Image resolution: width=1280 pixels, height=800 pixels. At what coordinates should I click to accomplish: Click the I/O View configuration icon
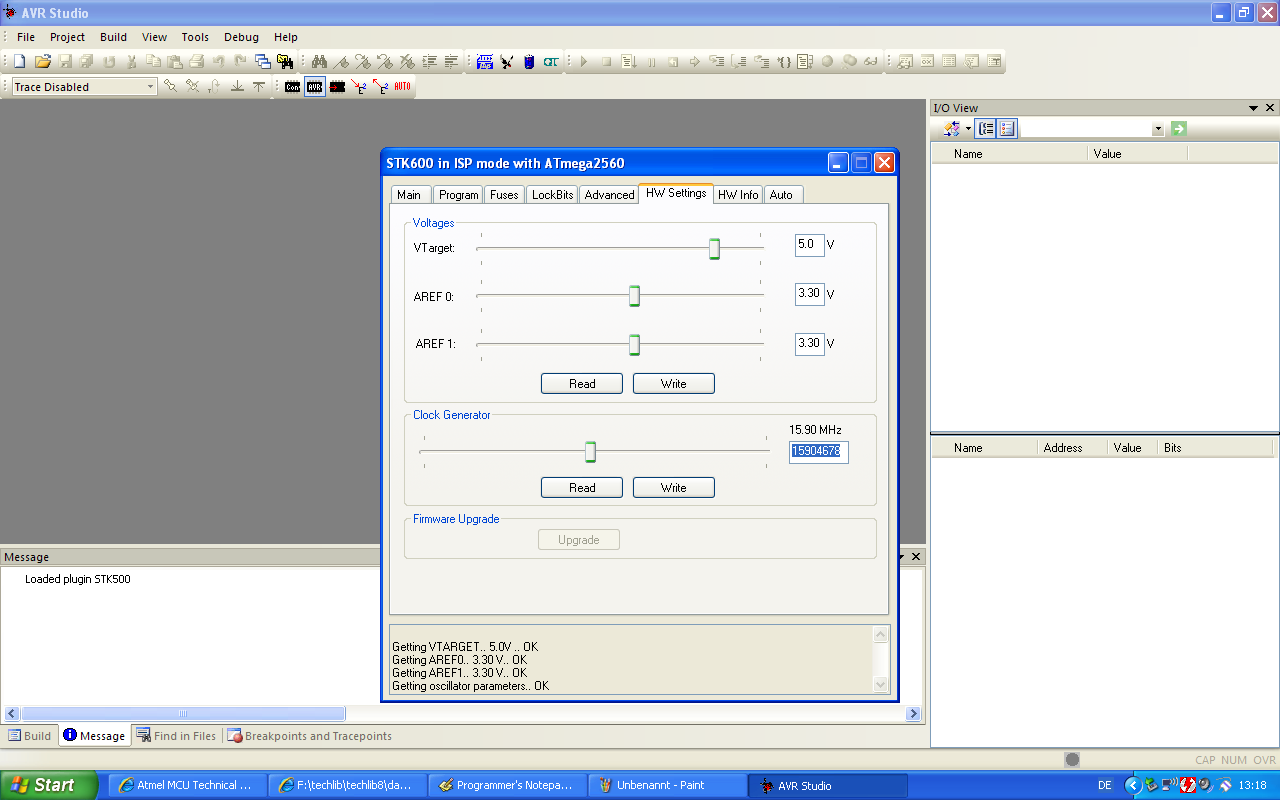[x=951, y=129]
